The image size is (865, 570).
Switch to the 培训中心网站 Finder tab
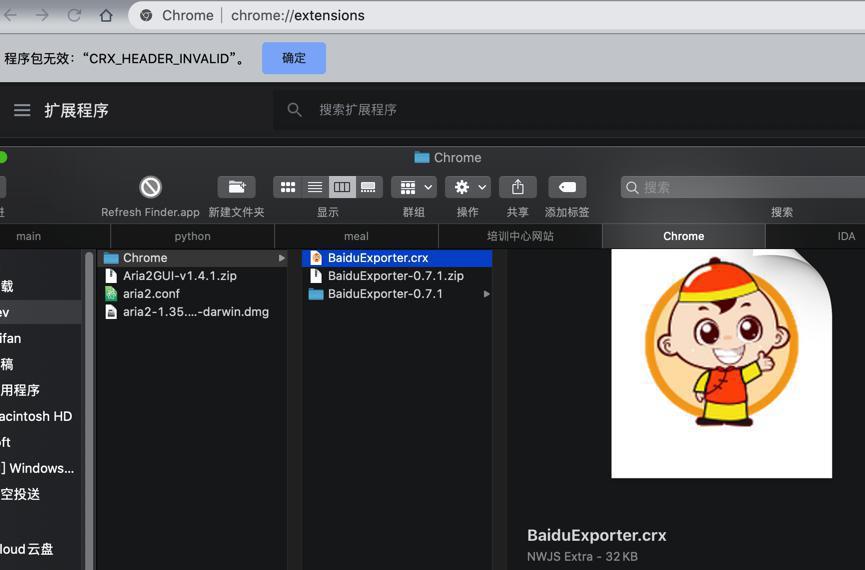click(x=520, y=236)
